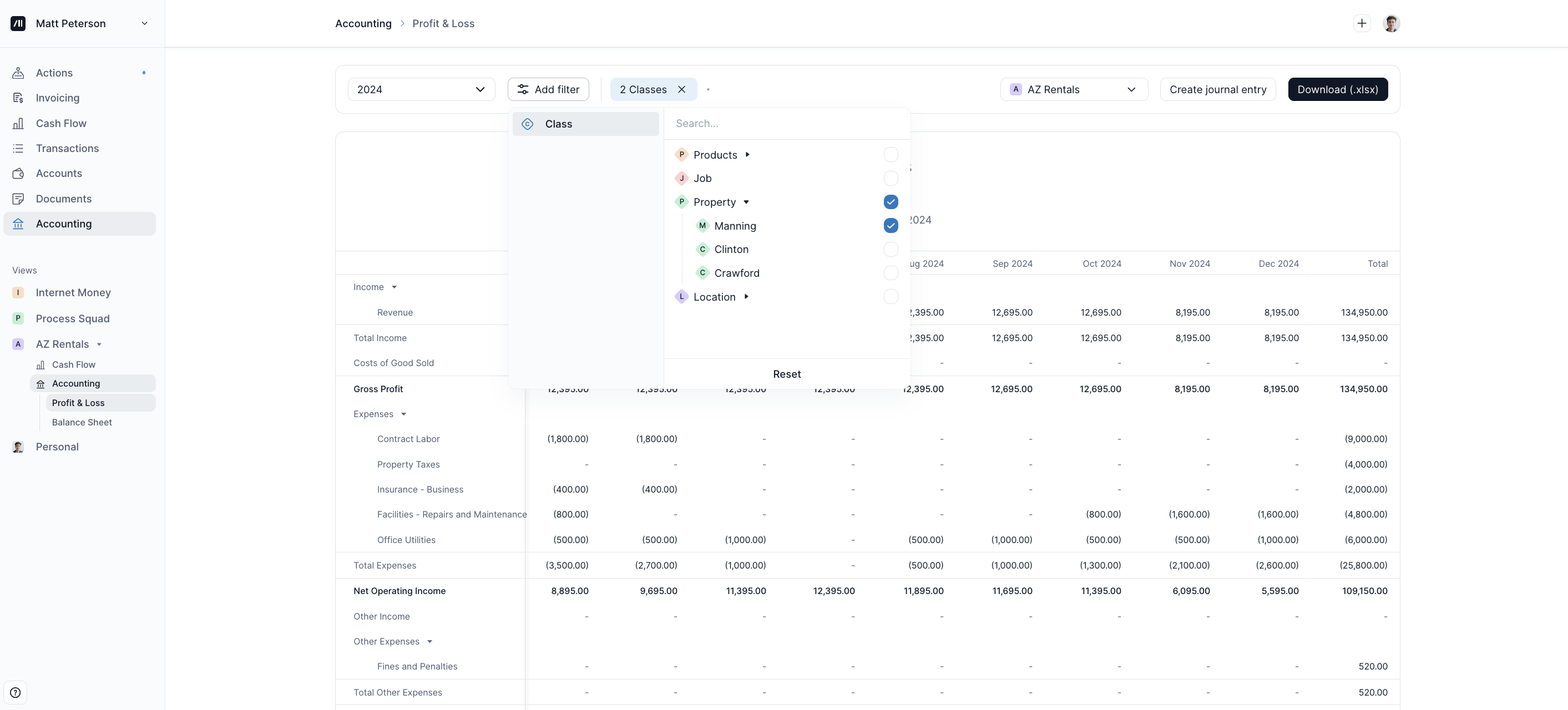Viewport: 1568px width, 710px height.
Task: Open Transactions list icon in sidebar
Action: pyautogui.click(x=18, y=149)
